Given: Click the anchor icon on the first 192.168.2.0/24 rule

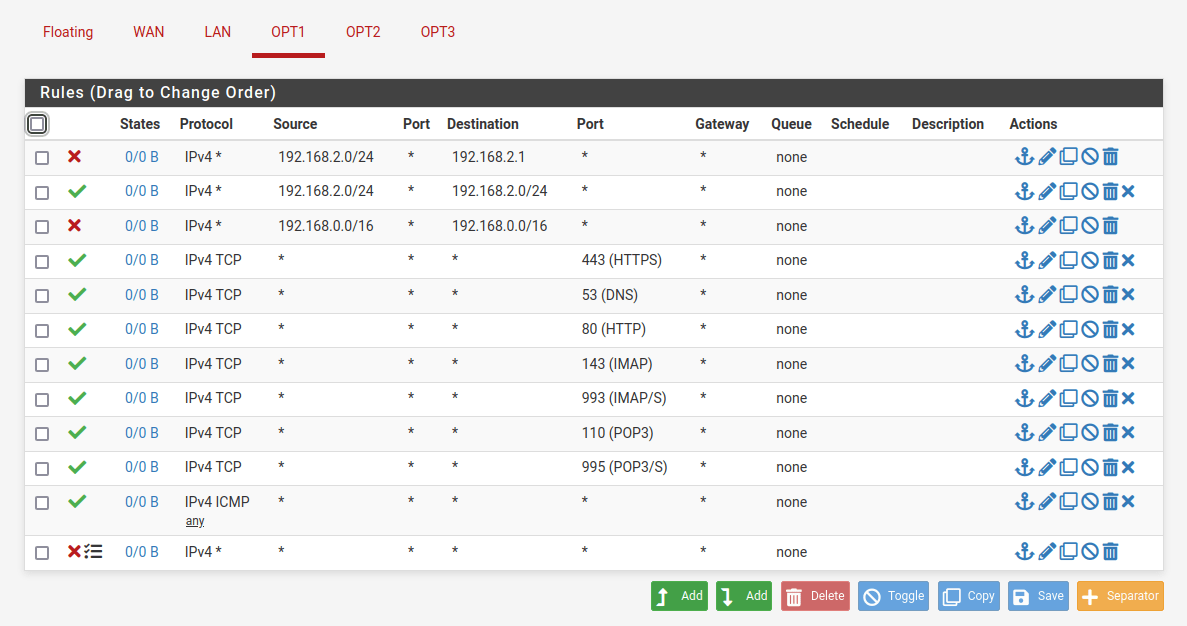Looking at the screenshot, I should pyautogui.click(x=1024, y=157).
